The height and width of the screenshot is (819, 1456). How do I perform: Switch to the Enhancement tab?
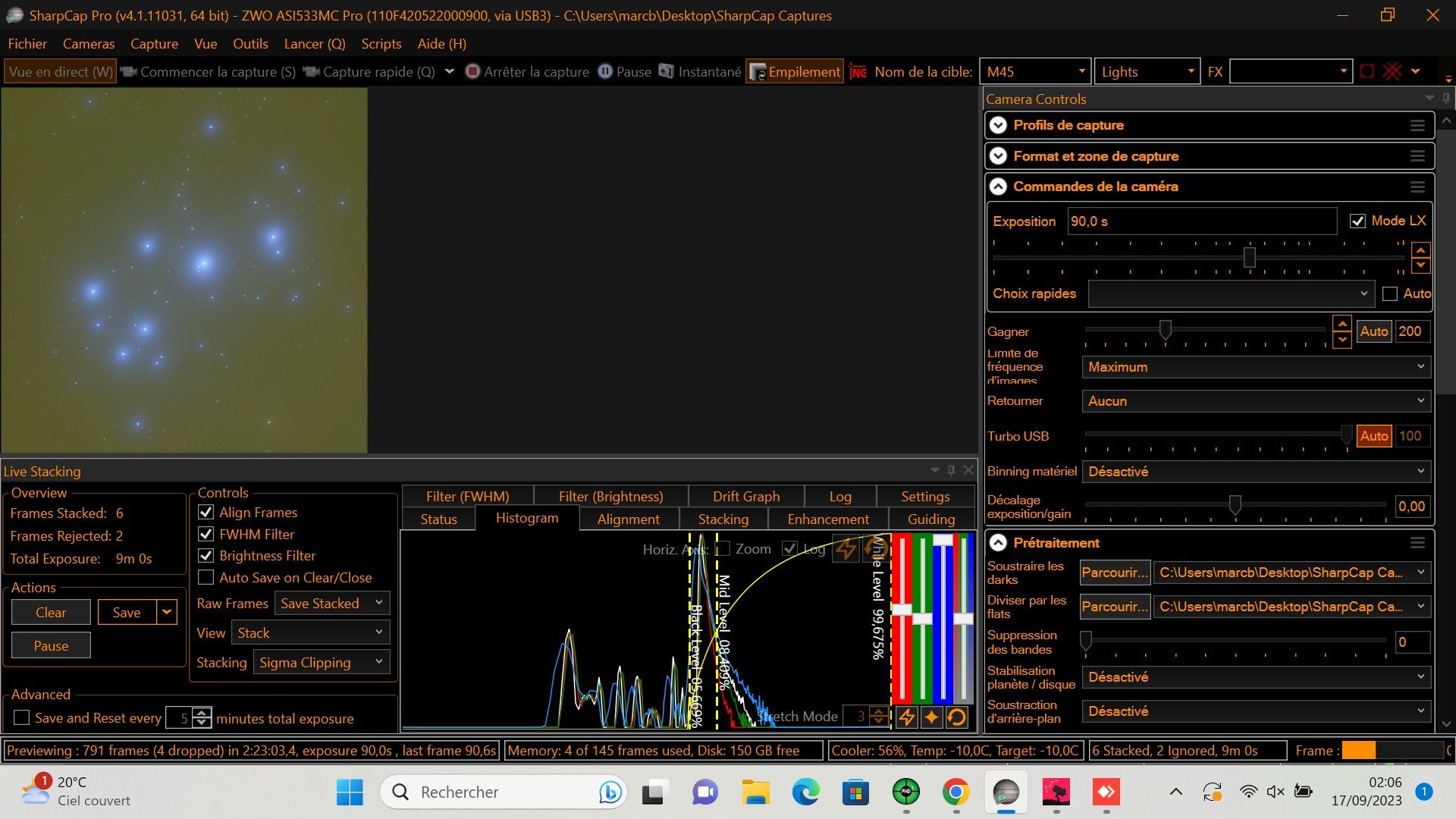(x=828, y=519)
